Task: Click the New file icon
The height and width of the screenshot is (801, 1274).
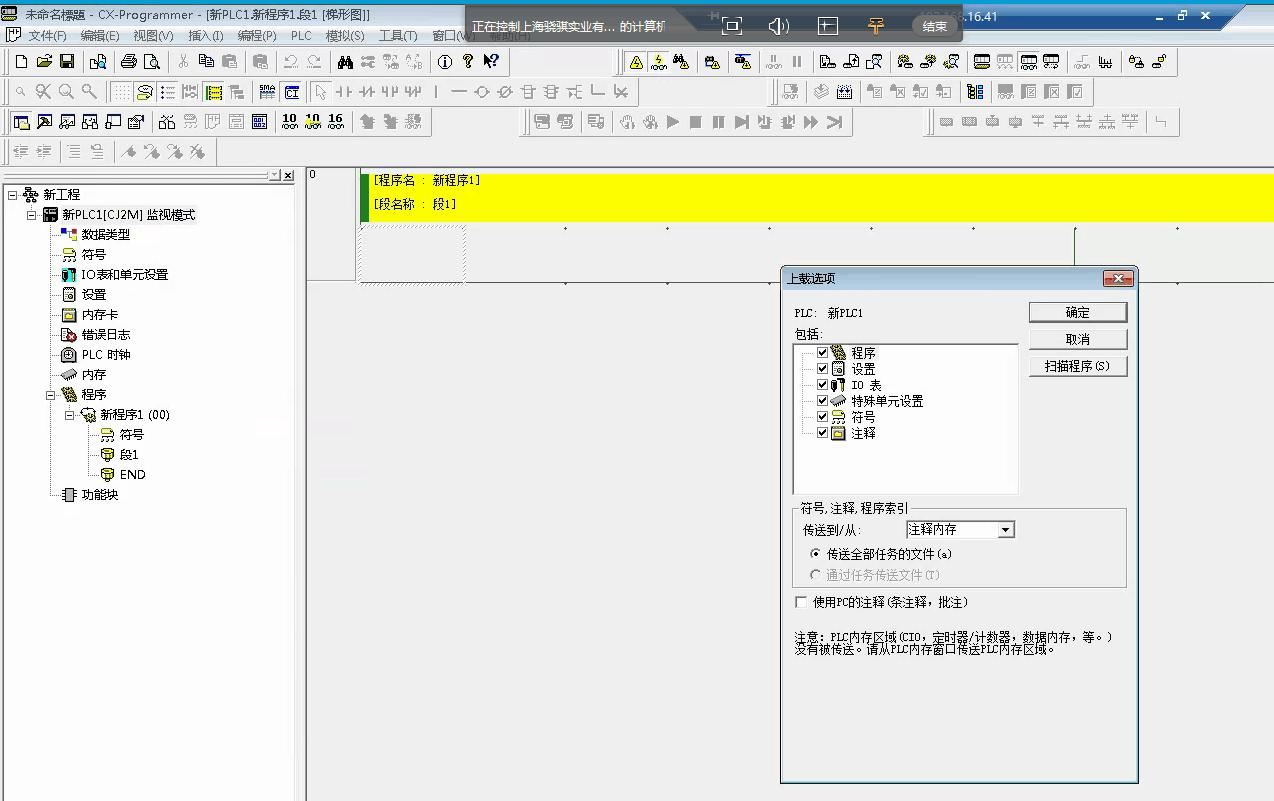Action: [21, 62]
